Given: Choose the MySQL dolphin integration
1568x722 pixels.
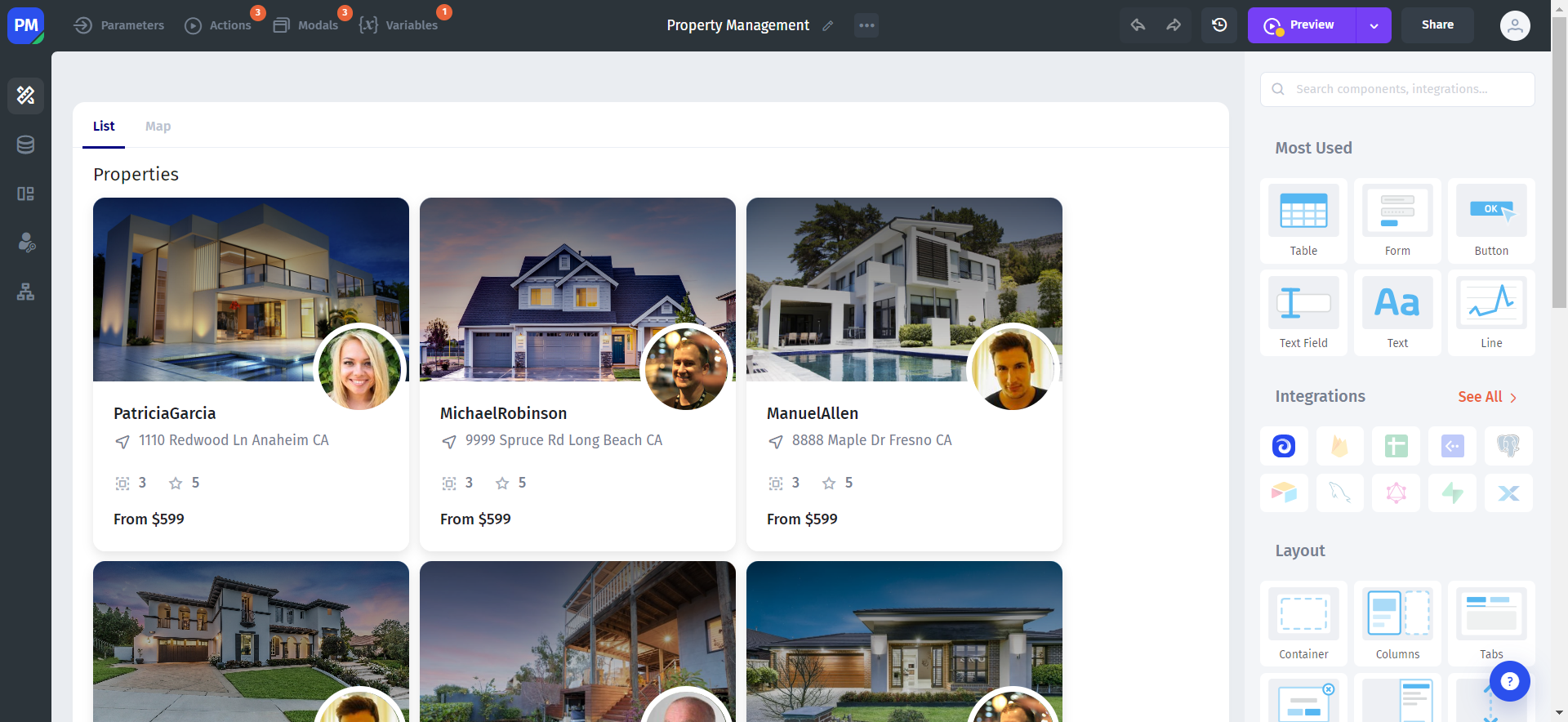Looking at the screenshot, I should 1340,492.
